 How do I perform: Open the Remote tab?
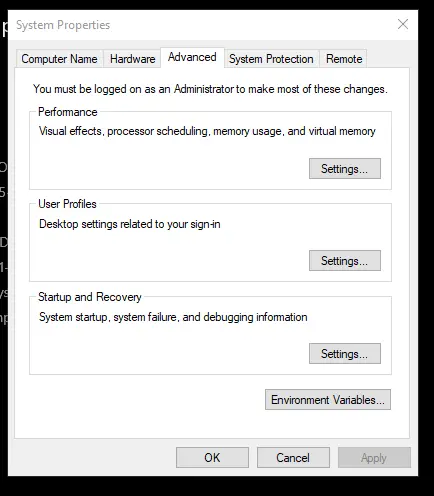[344, 59]
